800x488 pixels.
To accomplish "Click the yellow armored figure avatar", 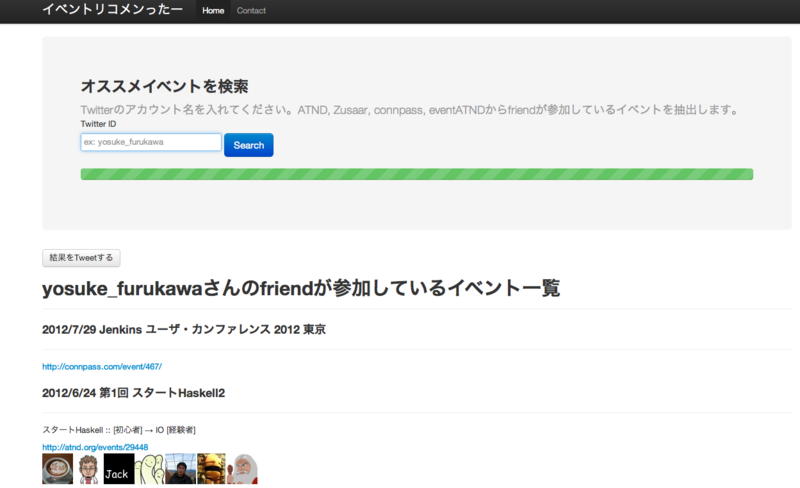I will pyautogui.click(x=211, y=469).
